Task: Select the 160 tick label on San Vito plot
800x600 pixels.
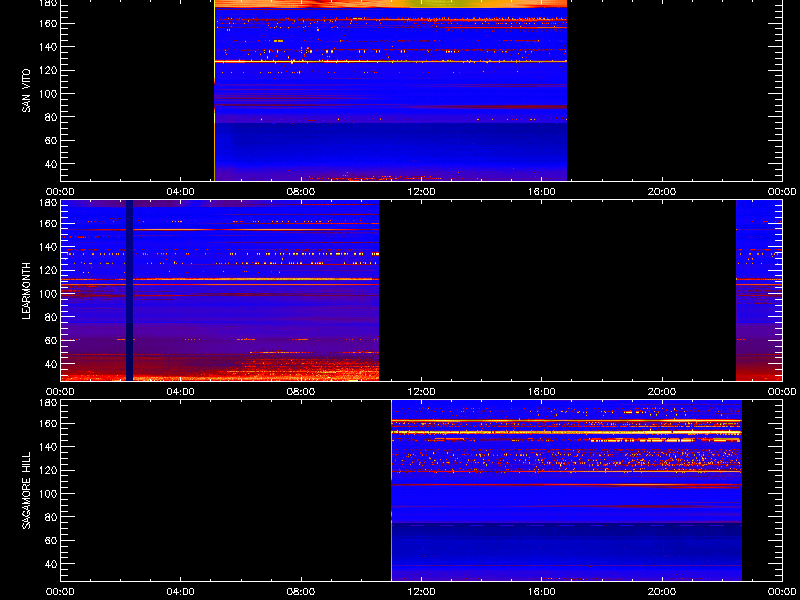Action: [49, 23]
